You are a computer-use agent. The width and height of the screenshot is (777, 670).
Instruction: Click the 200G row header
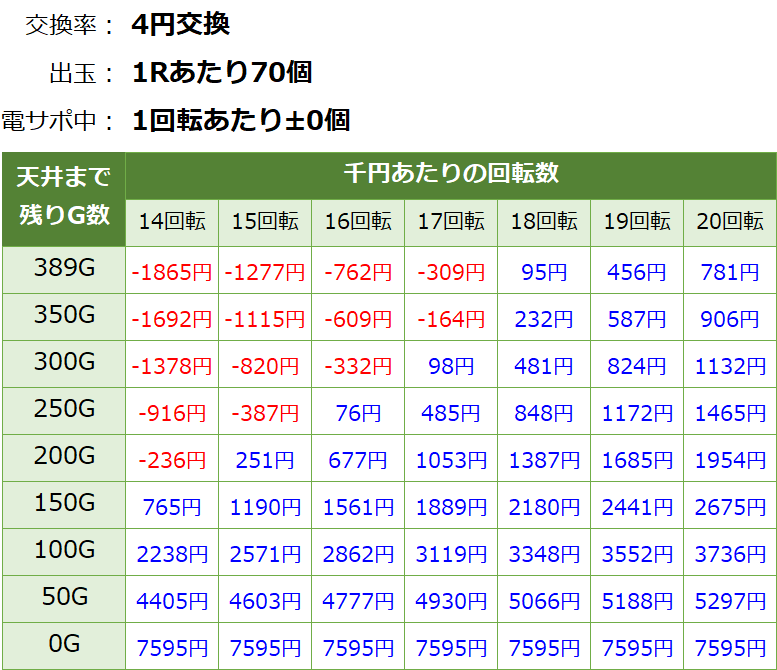point(64,458)
